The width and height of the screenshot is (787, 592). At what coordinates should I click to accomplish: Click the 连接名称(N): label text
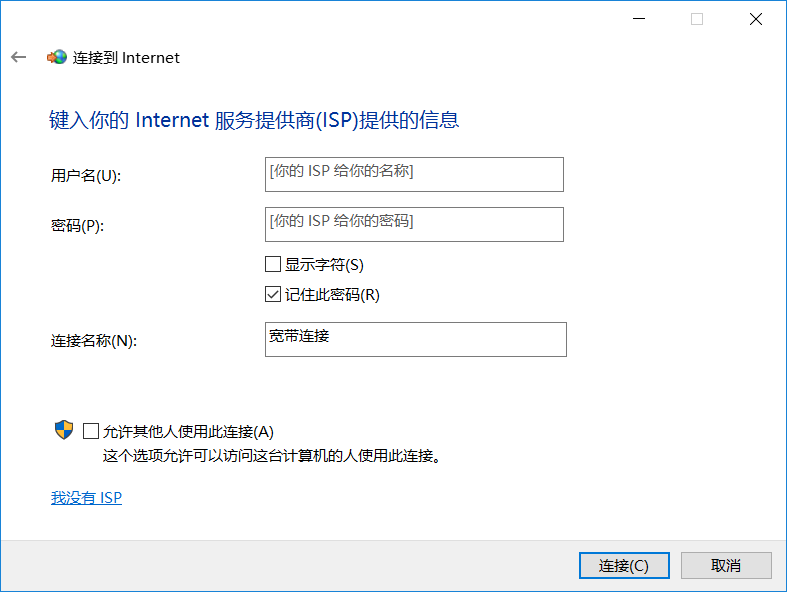point(94,341)
